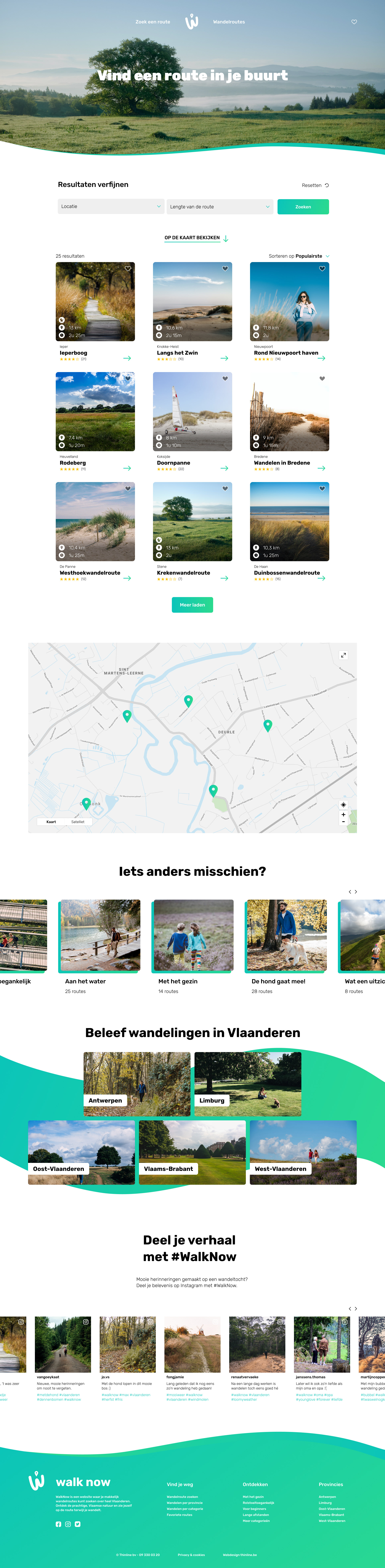Open the Locatie dropdown
Image resolution: width=385 pixels, height=1568 pixels.
click(111, 206)
